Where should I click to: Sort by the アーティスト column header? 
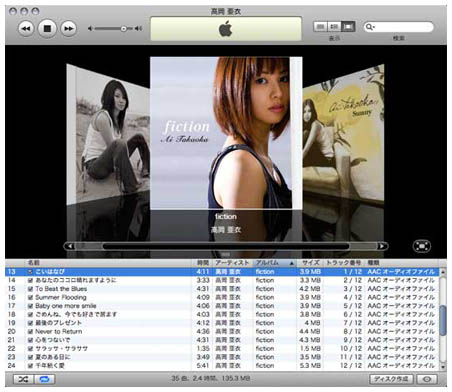(x=232, y=263)
